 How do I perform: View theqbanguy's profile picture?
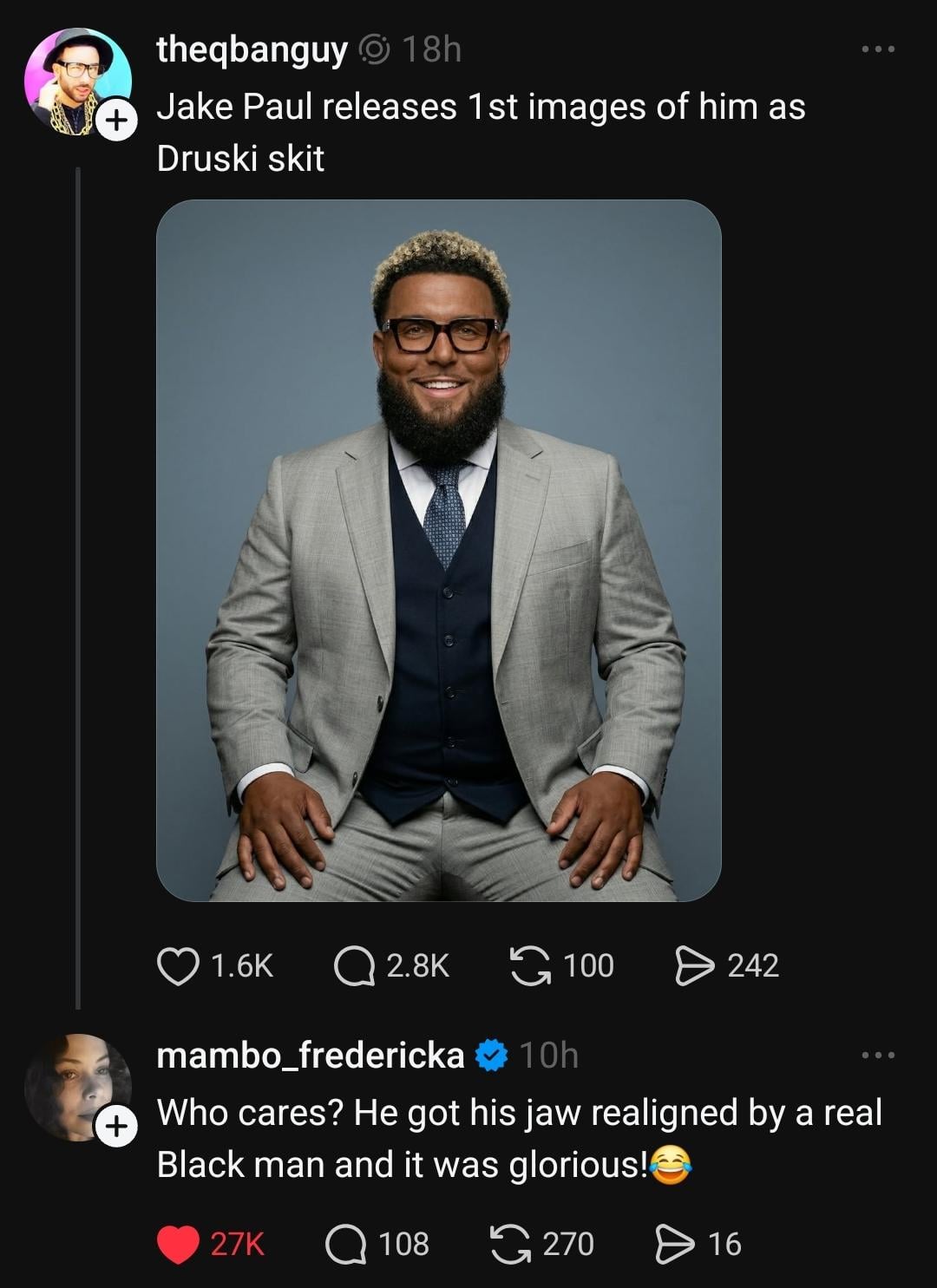click(74, 80)
